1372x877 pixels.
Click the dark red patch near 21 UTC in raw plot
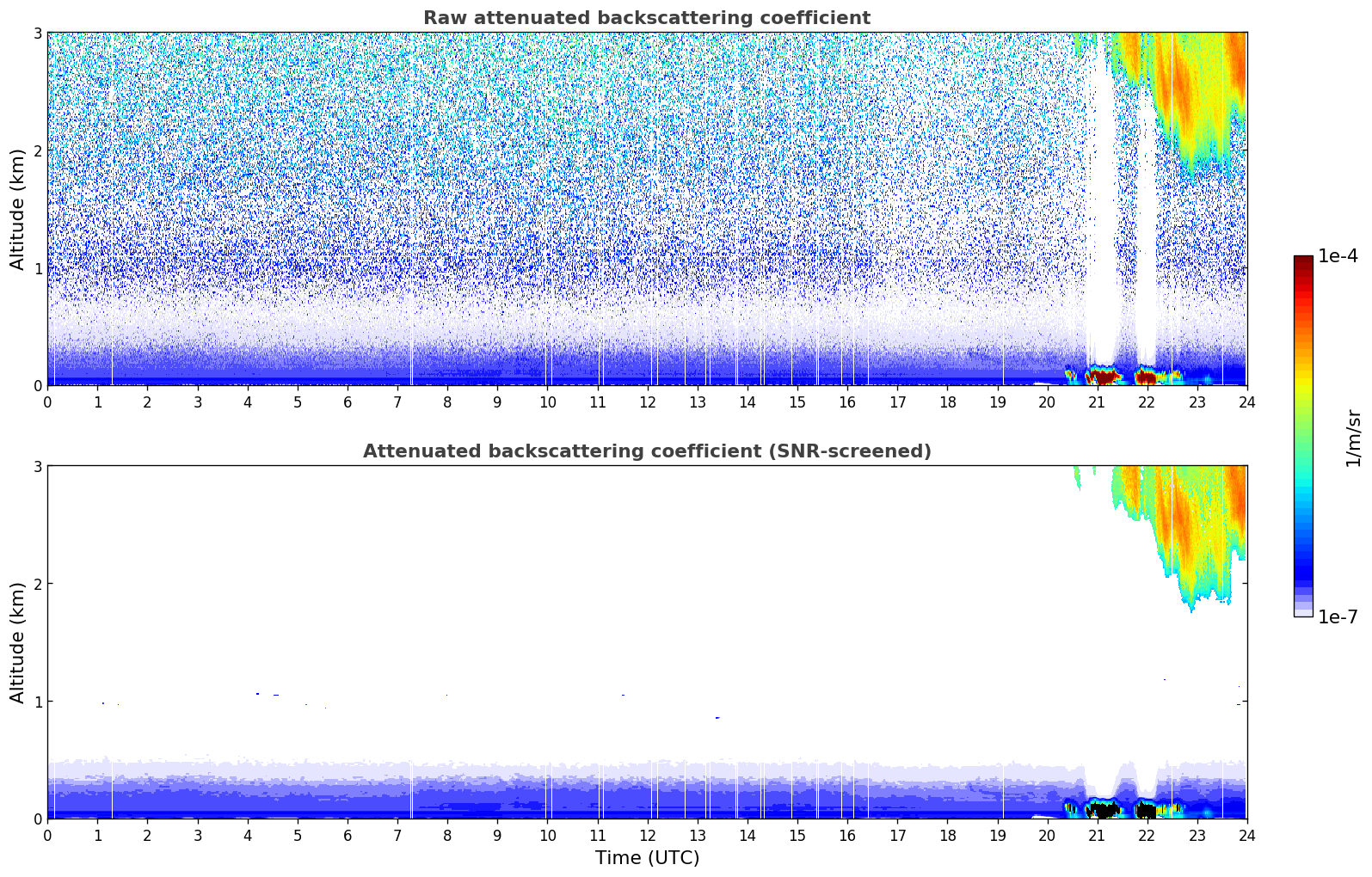pyautogui.click(x=1104, y=377)
